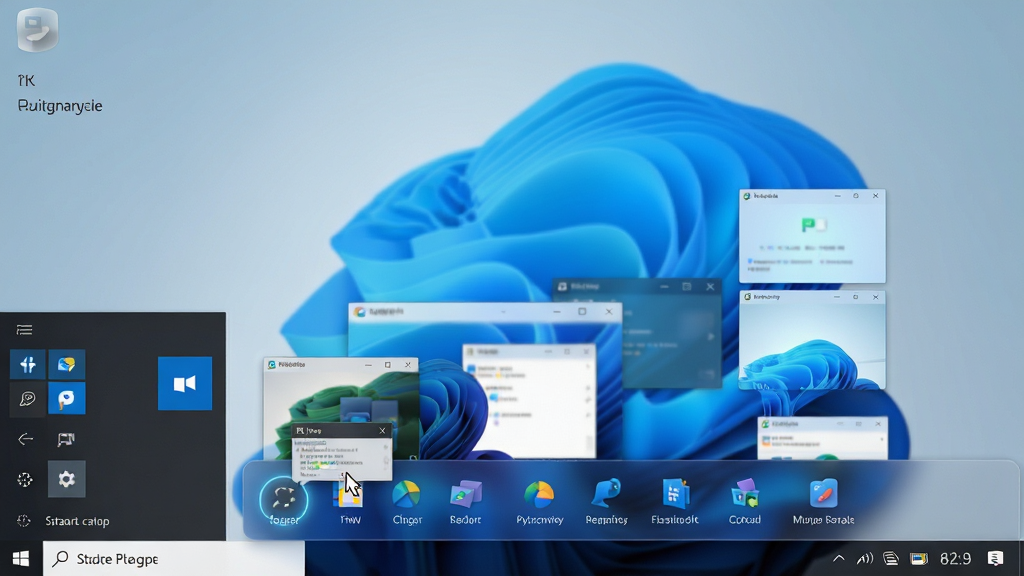Select the Staart catop entry
This screenshot has height=576, width=1024.
pos(77,521)
